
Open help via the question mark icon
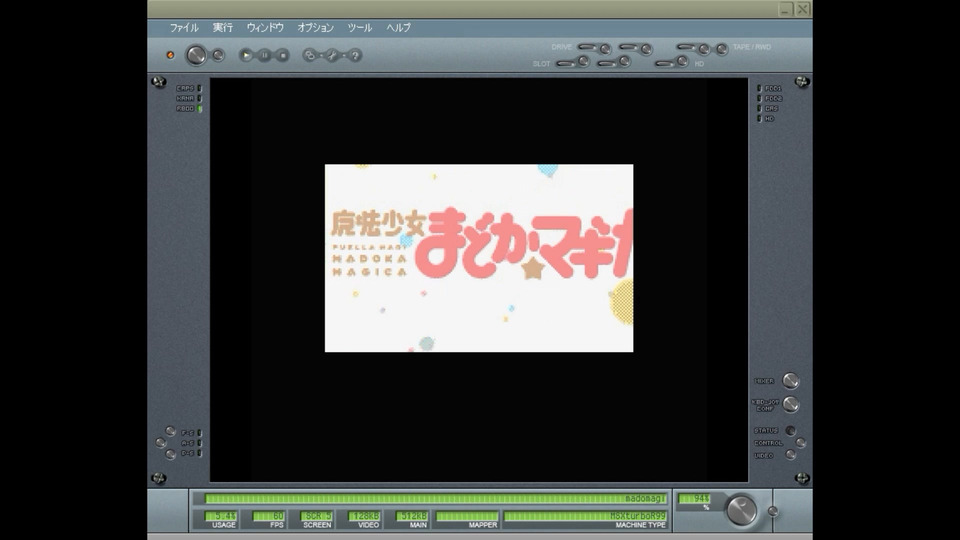click(x=354, y=55)
